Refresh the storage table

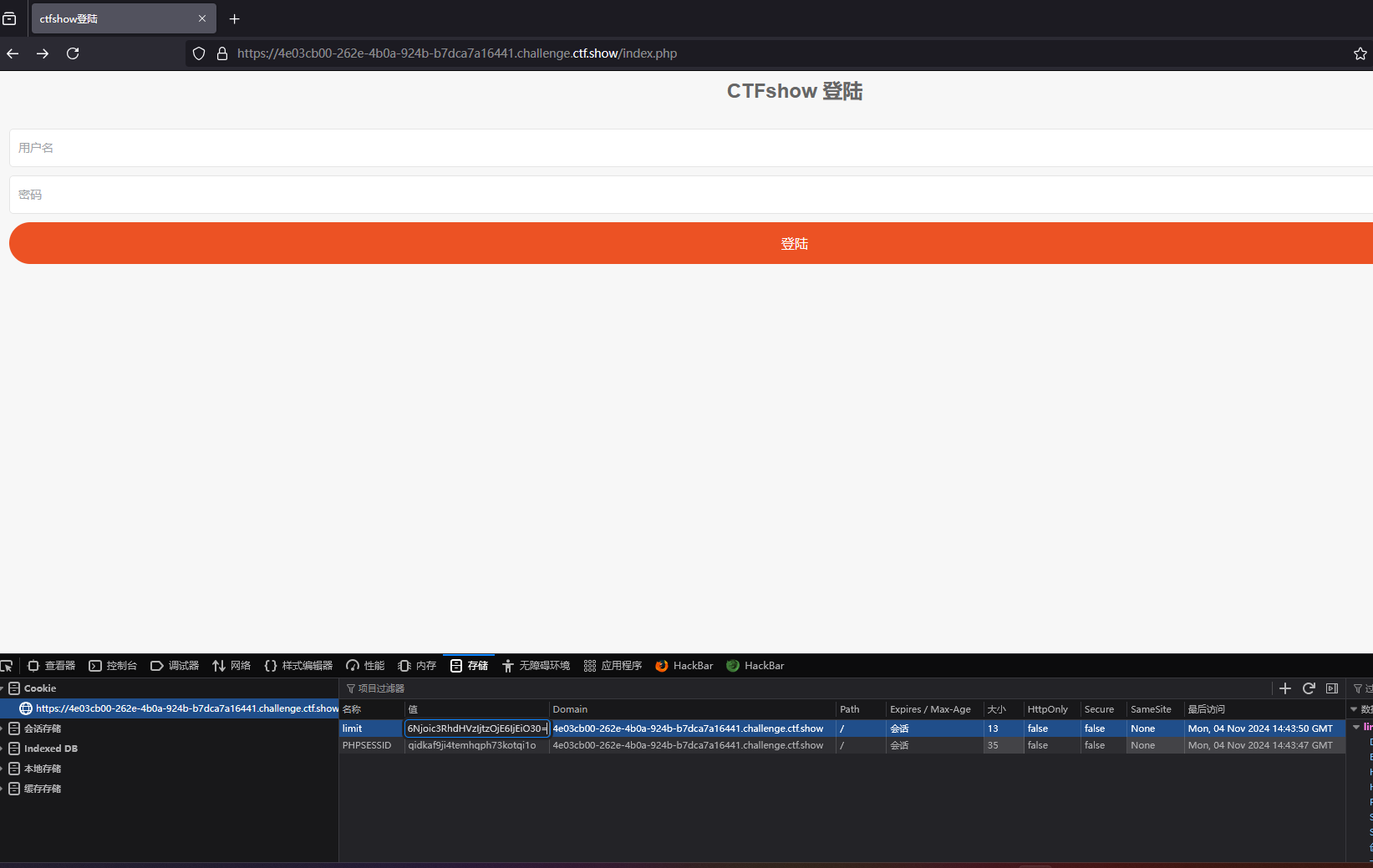click(1309, 688)
